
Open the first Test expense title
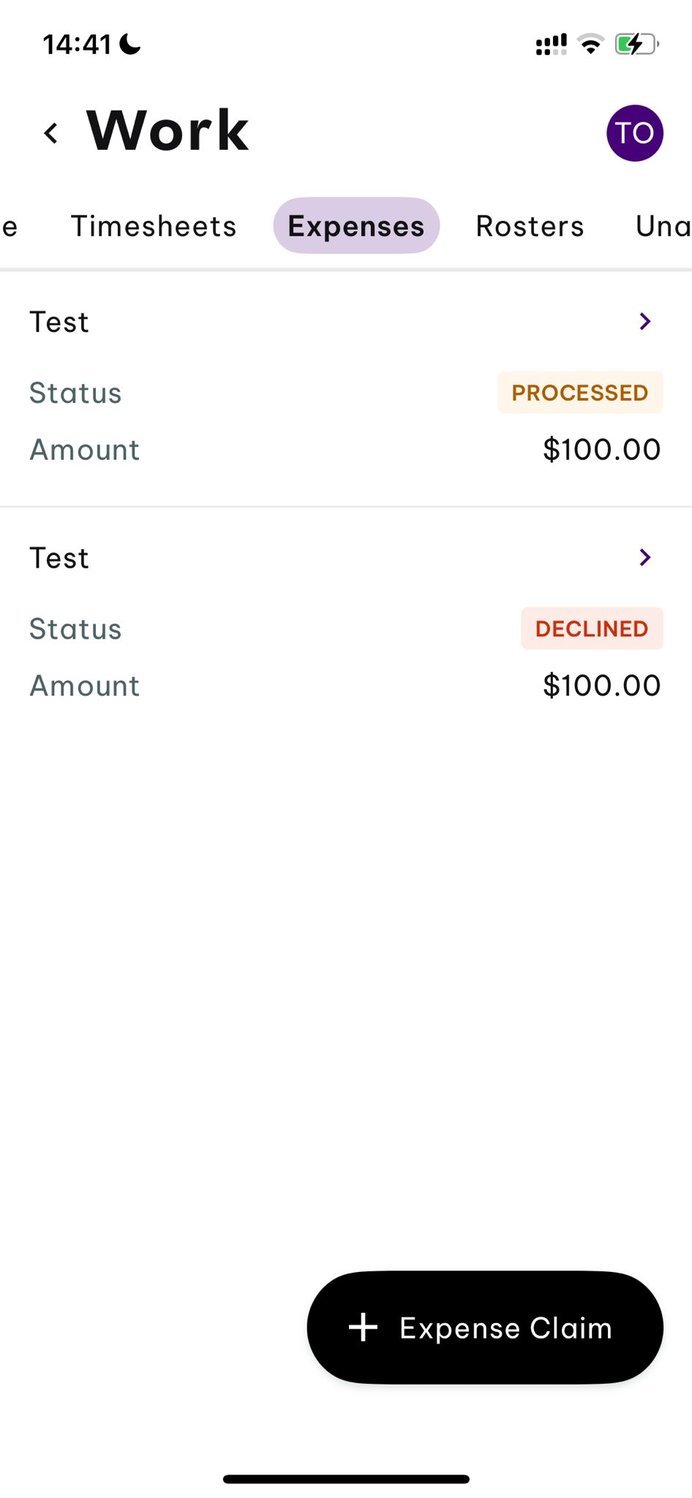[59, 322]
